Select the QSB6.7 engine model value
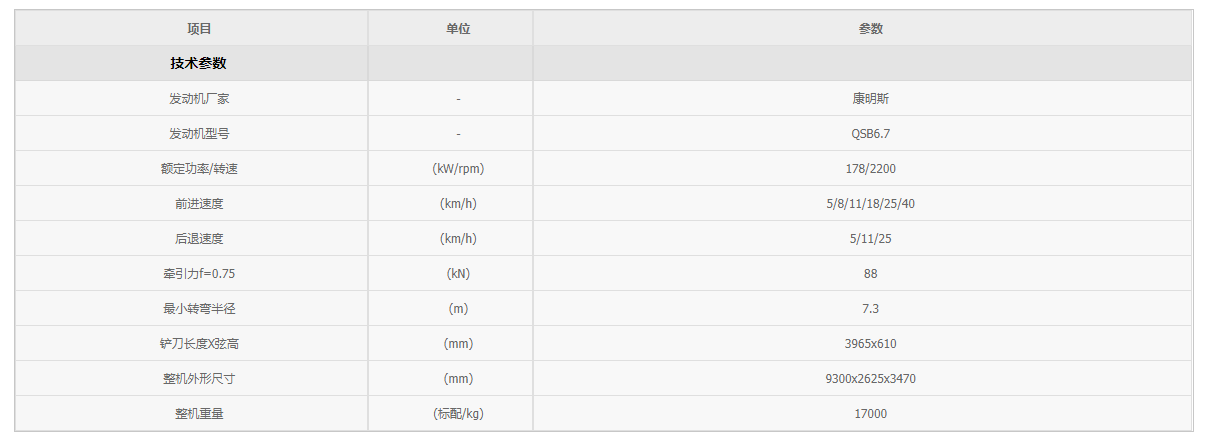1212x446 pixels. coord(870,134)
